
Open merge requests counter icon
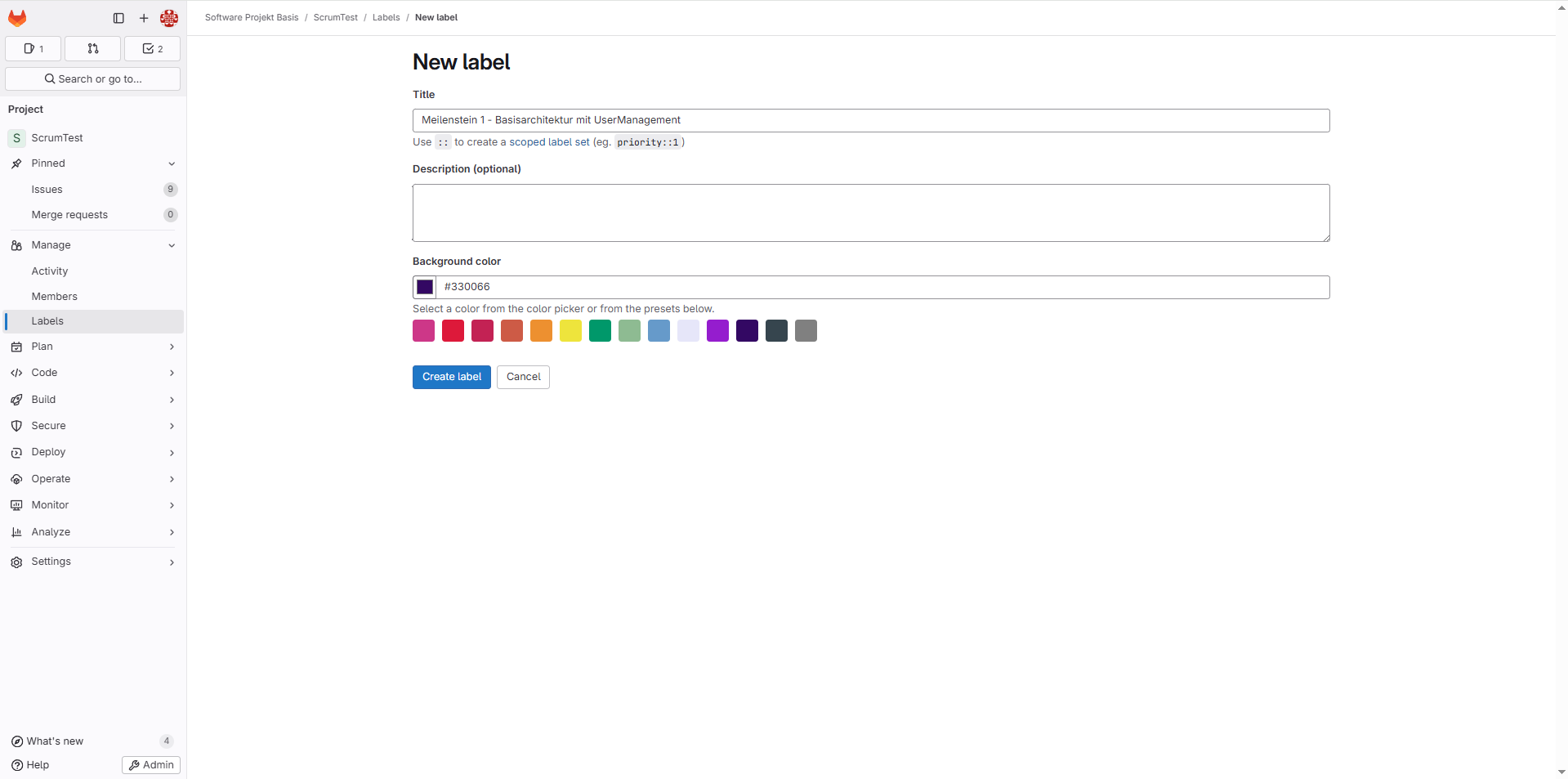[93, 49]
